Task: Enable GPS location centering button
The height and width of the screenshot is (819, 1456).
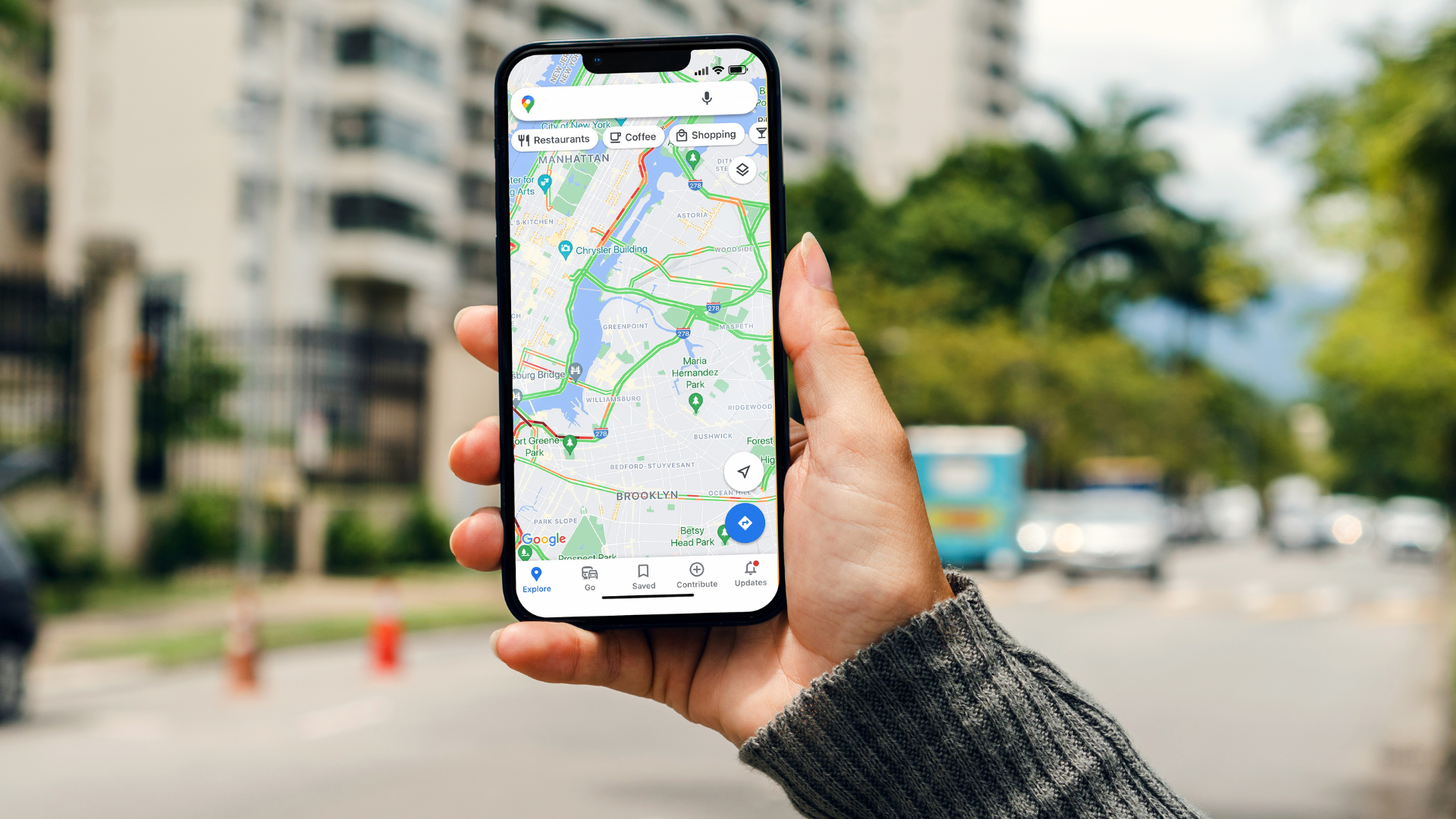Action: tap(741, 471)
